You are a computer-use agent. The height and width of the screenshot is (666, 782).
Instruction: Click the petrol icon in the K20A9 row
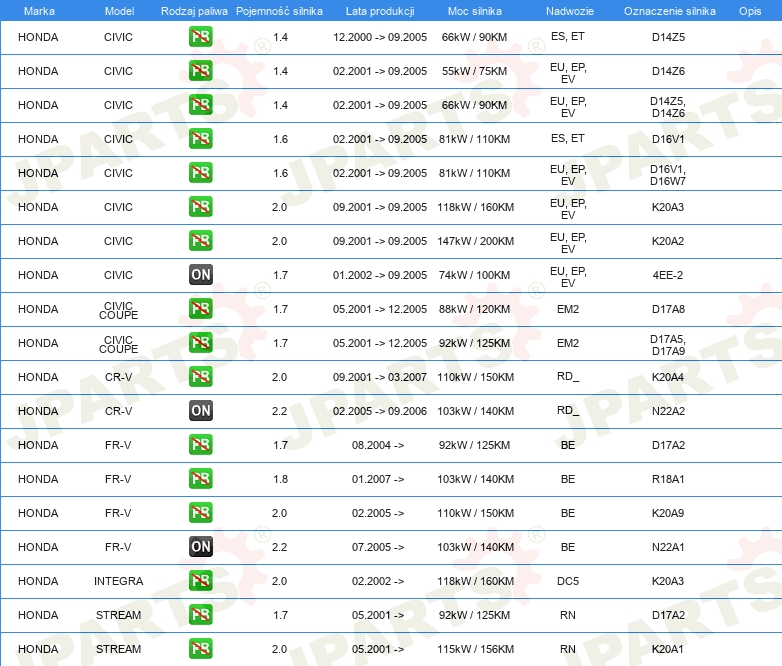(x=200, y=512)
